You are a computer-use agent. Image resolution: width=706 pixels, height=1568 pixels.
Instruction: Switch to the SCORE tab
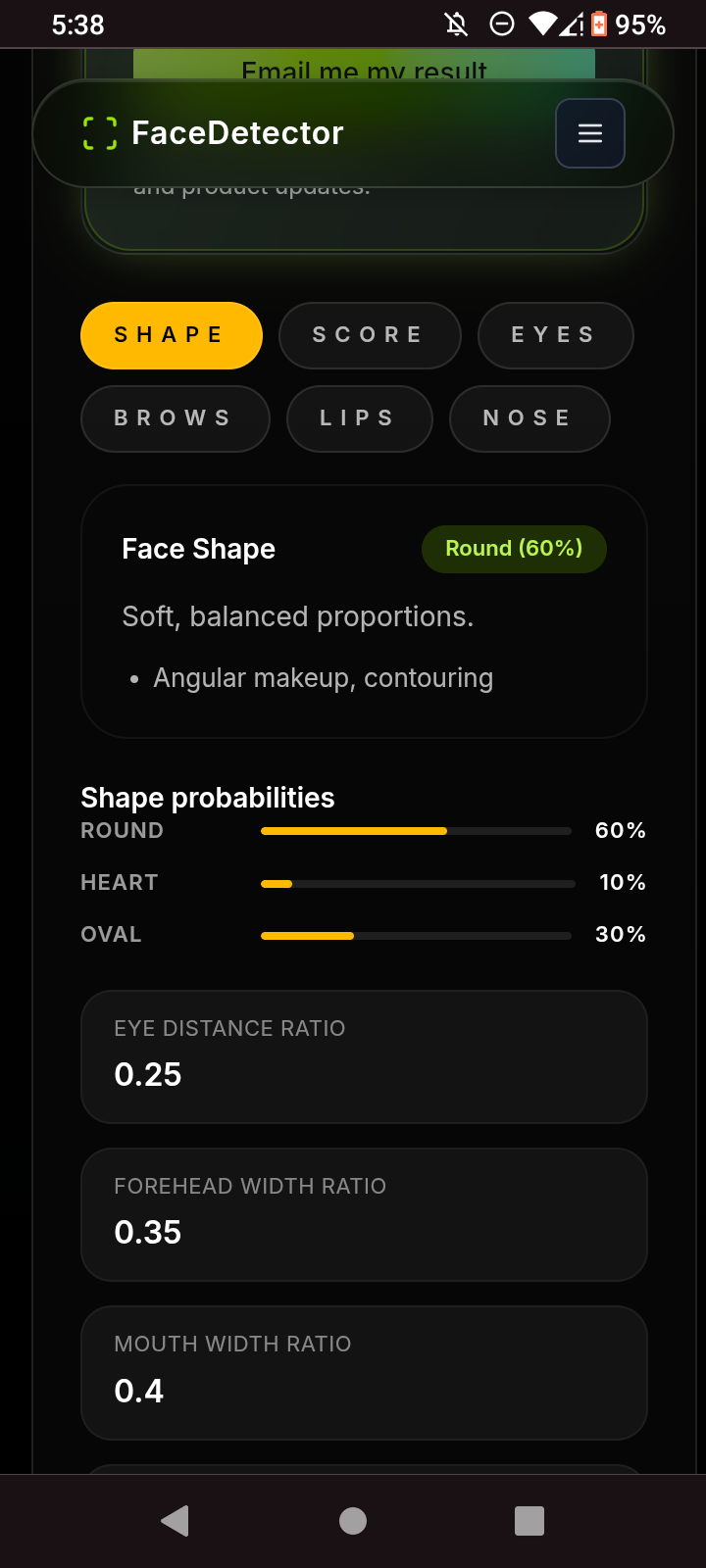(x=370, y=335)
